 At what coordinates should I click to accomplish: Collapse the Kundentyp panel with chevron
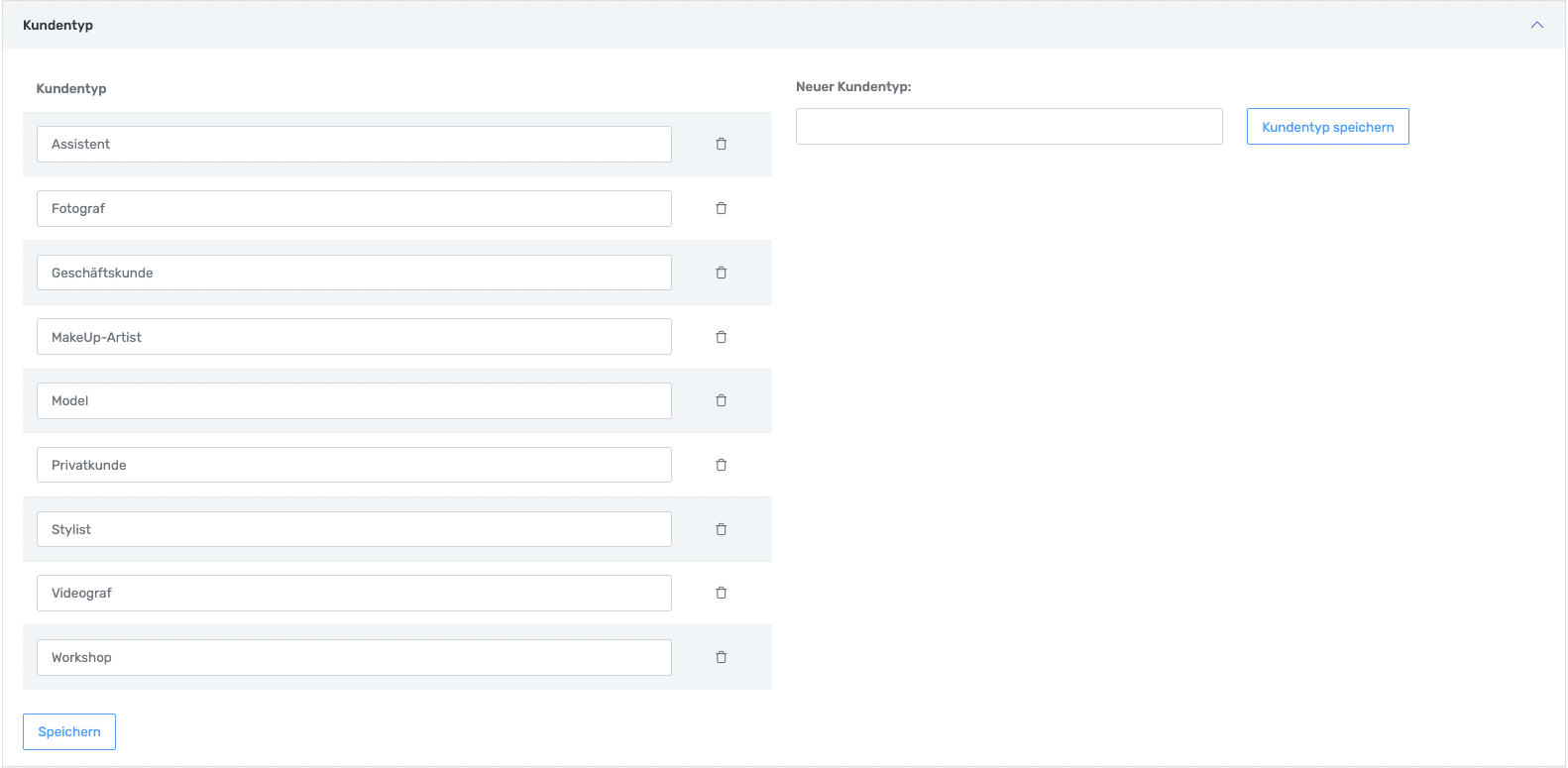pos(1536,25)
